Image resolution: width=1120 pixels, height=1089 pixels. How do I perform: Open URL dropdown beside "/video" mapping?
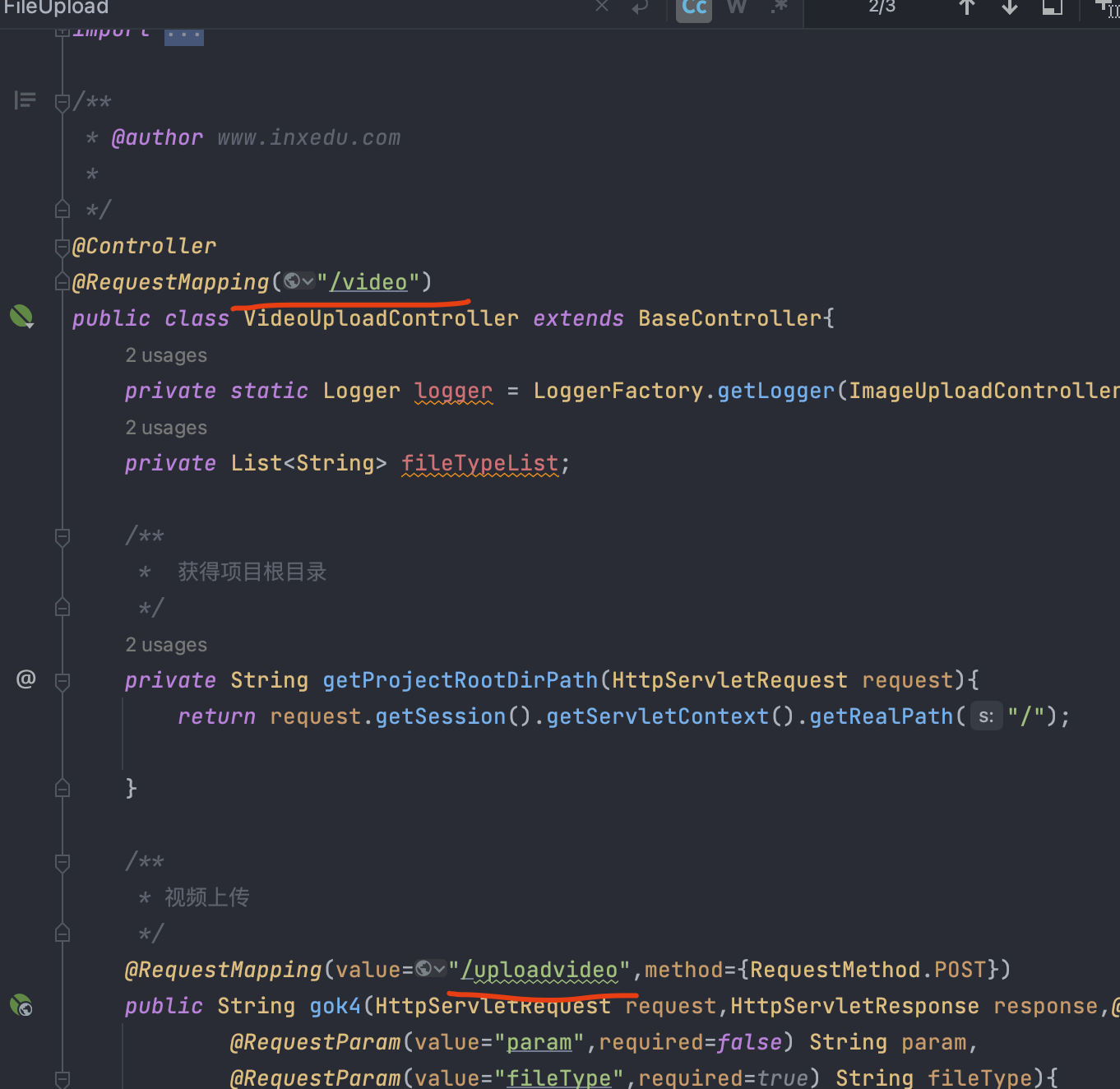coord(299,282)
